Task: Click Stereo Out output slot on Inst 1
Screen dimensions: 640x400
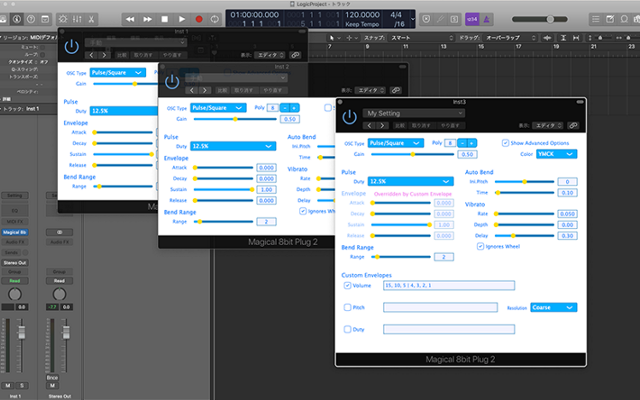Action: click(x=15, y=262)
